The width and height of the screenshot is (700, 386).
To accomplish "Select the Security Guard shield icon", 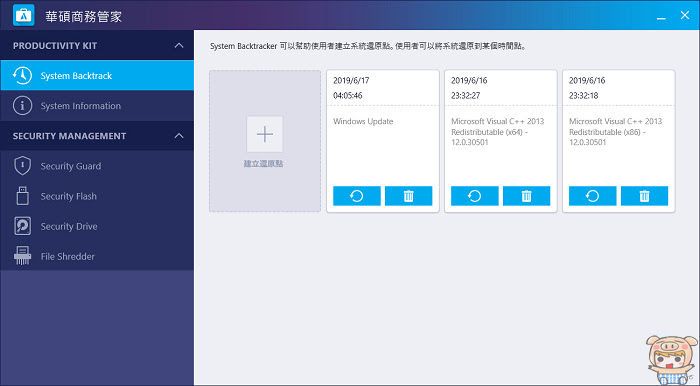I will 22,166.
